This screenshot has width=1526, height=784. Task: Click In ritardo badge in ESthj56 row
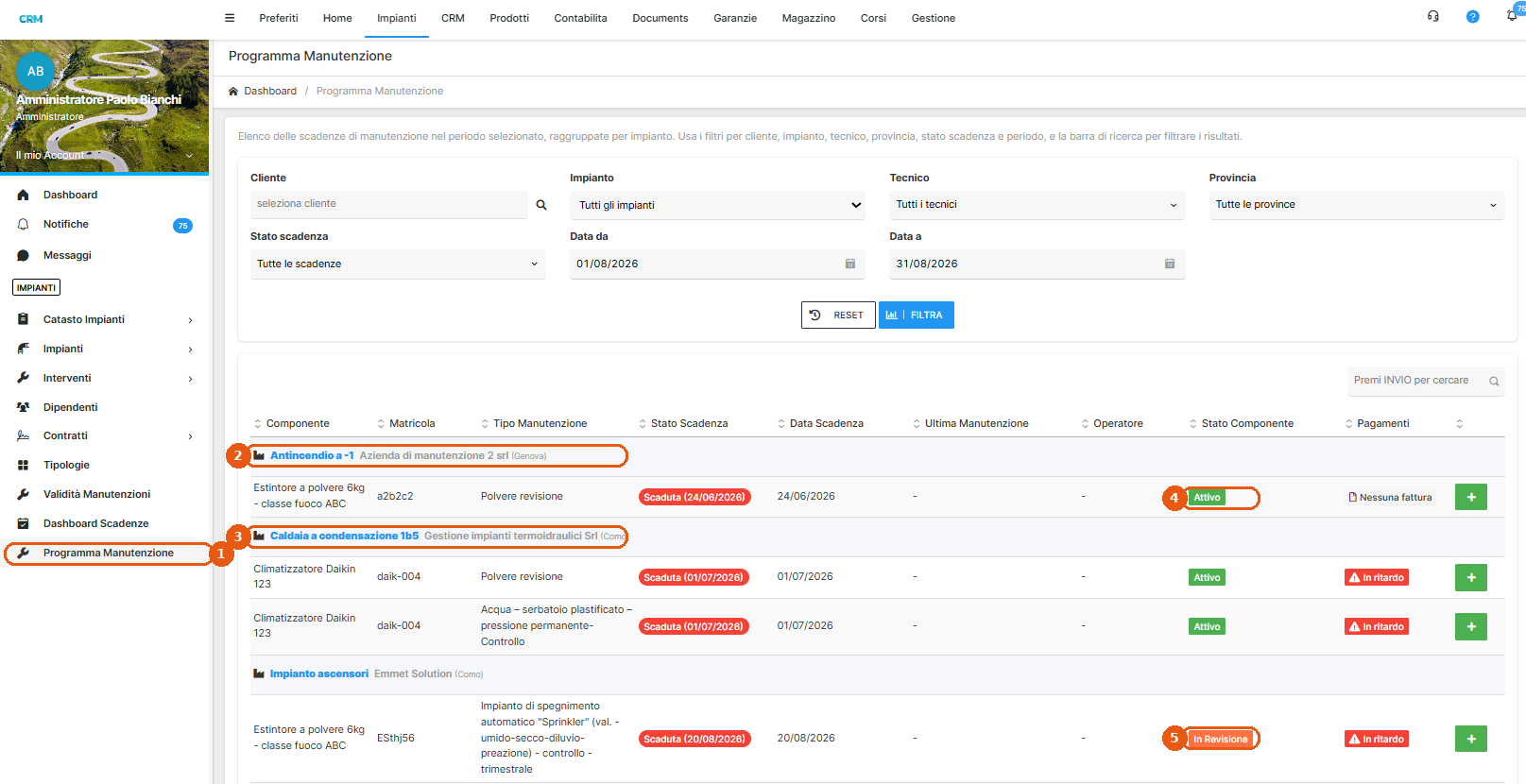[x=1377, y=739]
